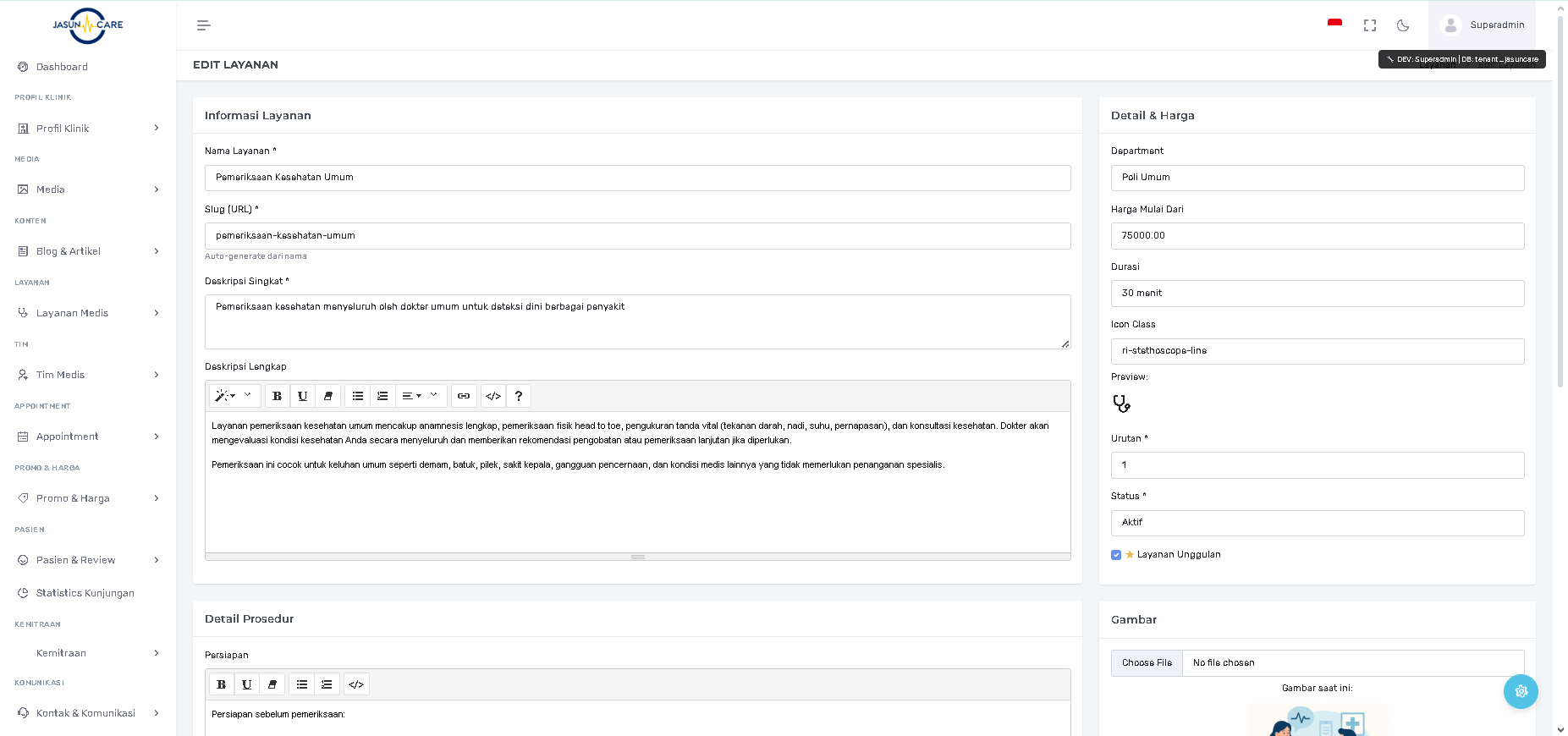Open the Department dropdown showing Poli Umum
This screenshot has height=736, width=1568.
click(1317, 178)
